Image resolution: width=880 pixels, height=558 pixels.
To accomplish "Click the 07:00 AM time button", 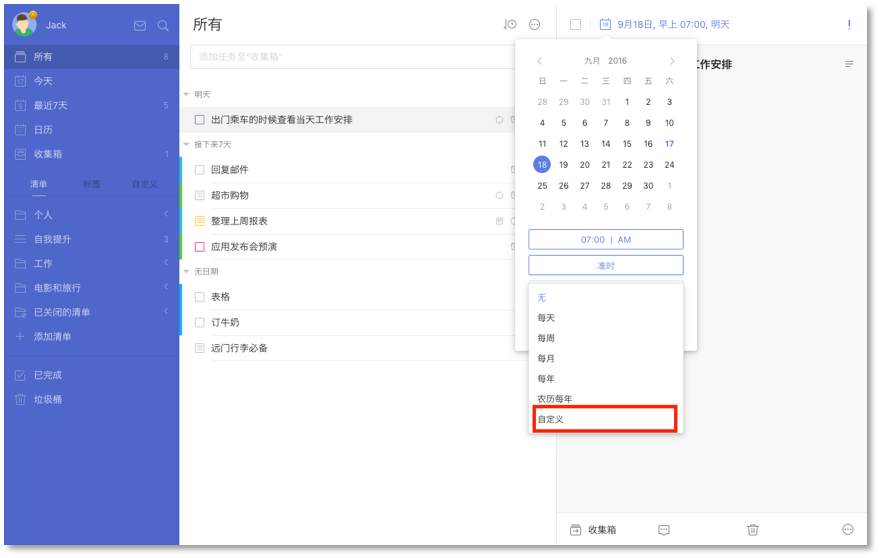I will coord(605,240).
